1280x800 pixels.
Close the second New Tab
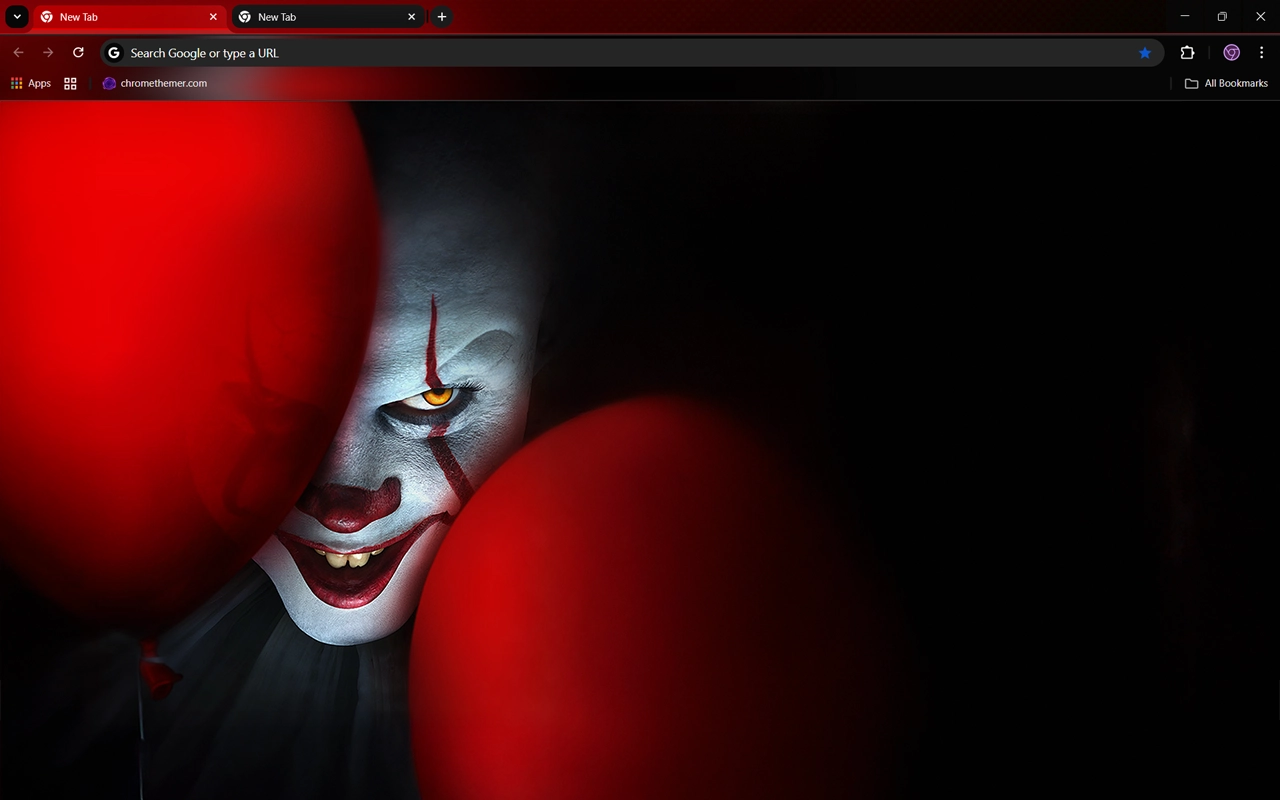pos(411,17)
